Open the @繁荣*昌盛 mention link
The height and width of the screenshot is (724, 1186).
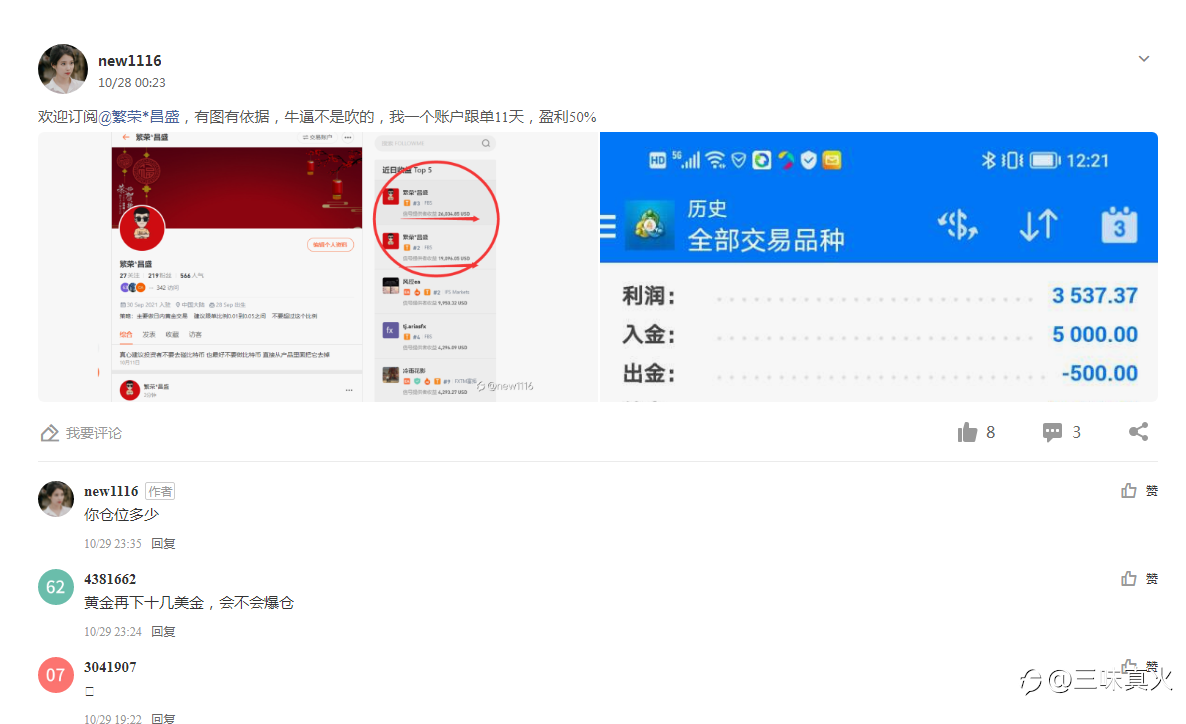point(139,117)
